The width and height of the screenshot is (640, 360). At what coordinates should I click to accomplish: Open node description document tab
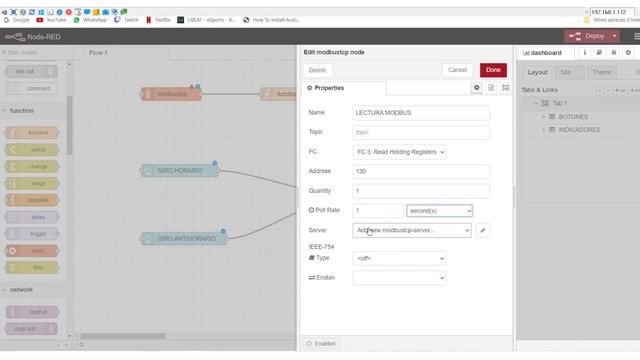491,88
